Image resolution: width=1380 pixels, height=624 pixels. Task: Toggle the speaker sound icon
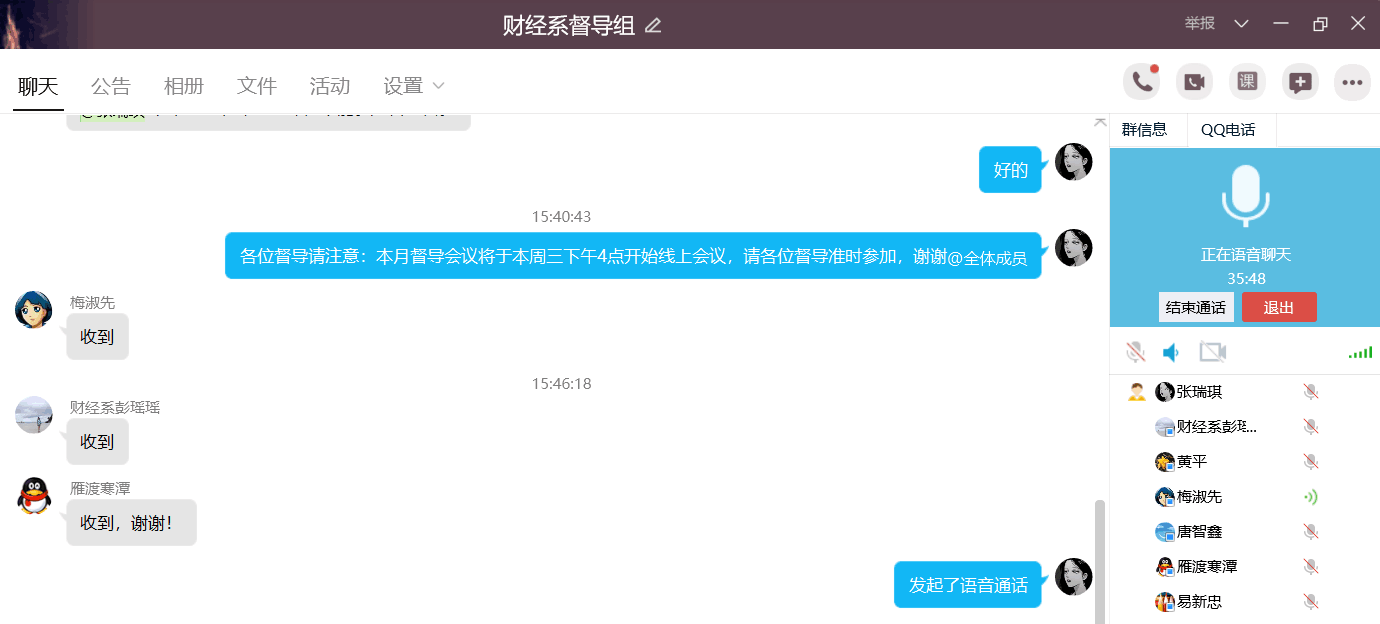click(x=1171, y=352)
